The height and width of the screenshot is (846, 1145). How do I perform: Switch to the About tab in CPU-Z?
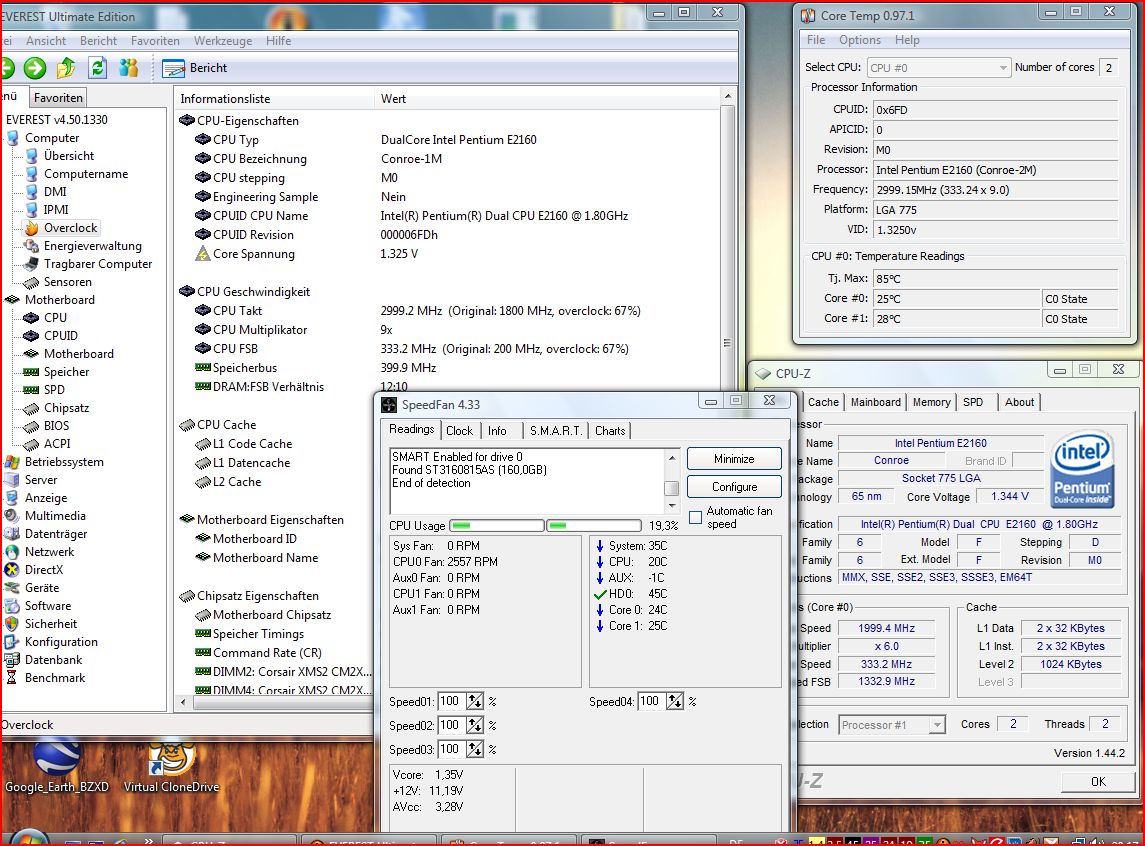coord(1019,402)
